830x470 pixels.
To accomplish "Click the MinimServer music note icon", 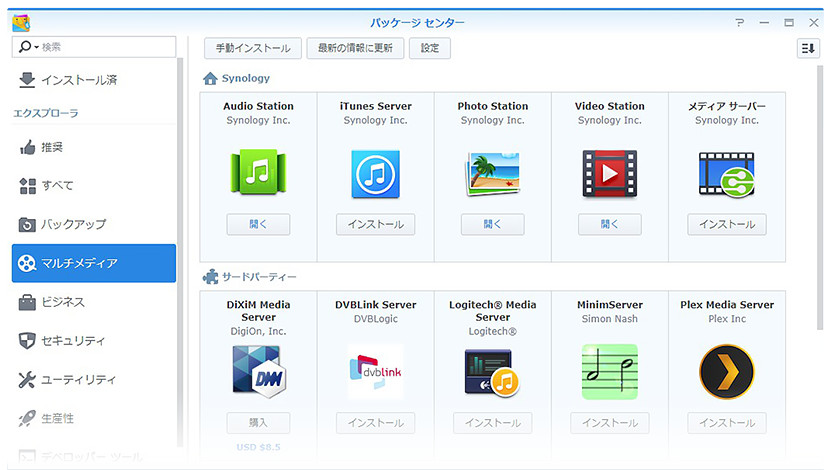I will pos(609,371).
